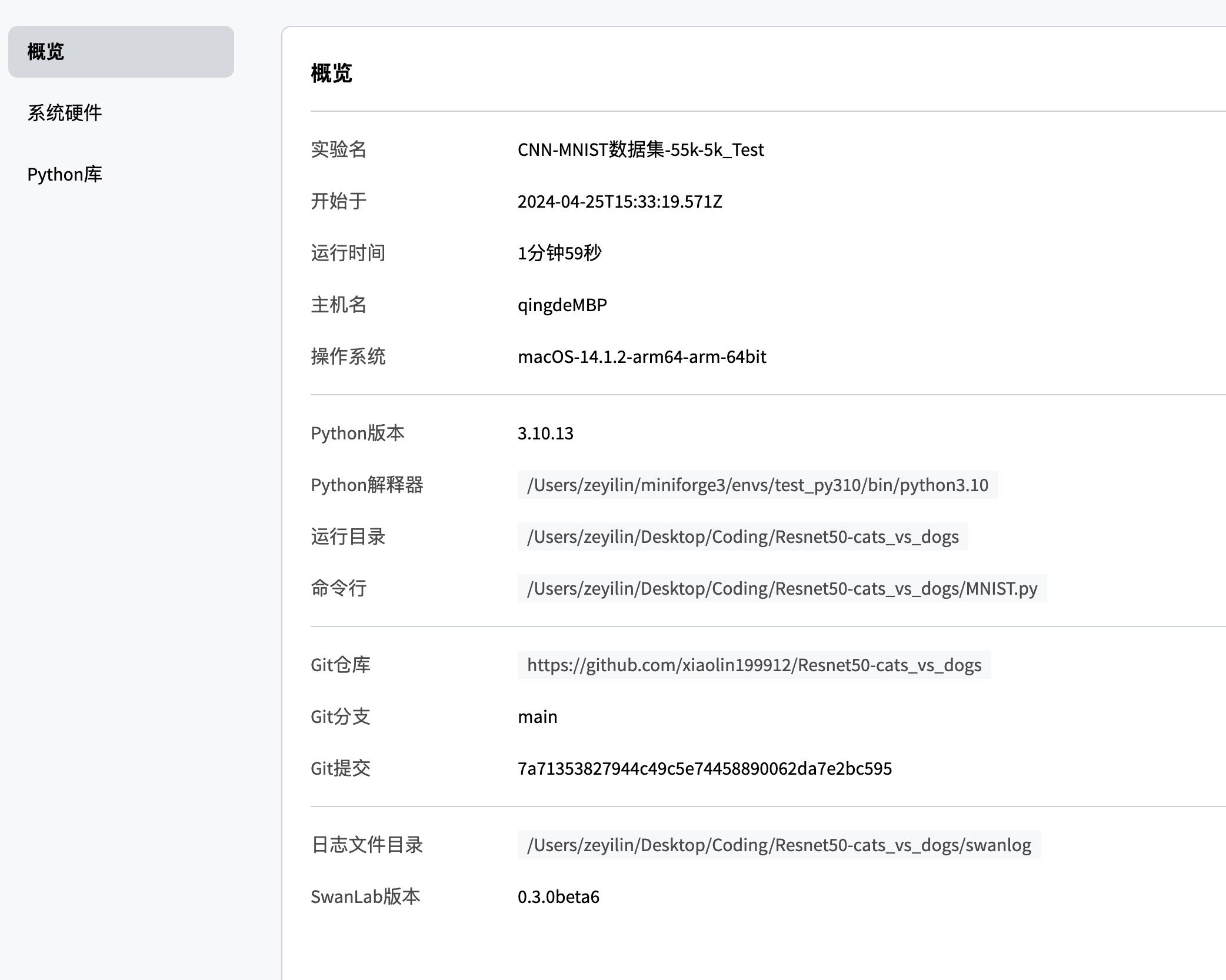1226x980 pixels.
Task: Click the 日志文件目录 swanlog path
Action: click(x=779, y=845)
